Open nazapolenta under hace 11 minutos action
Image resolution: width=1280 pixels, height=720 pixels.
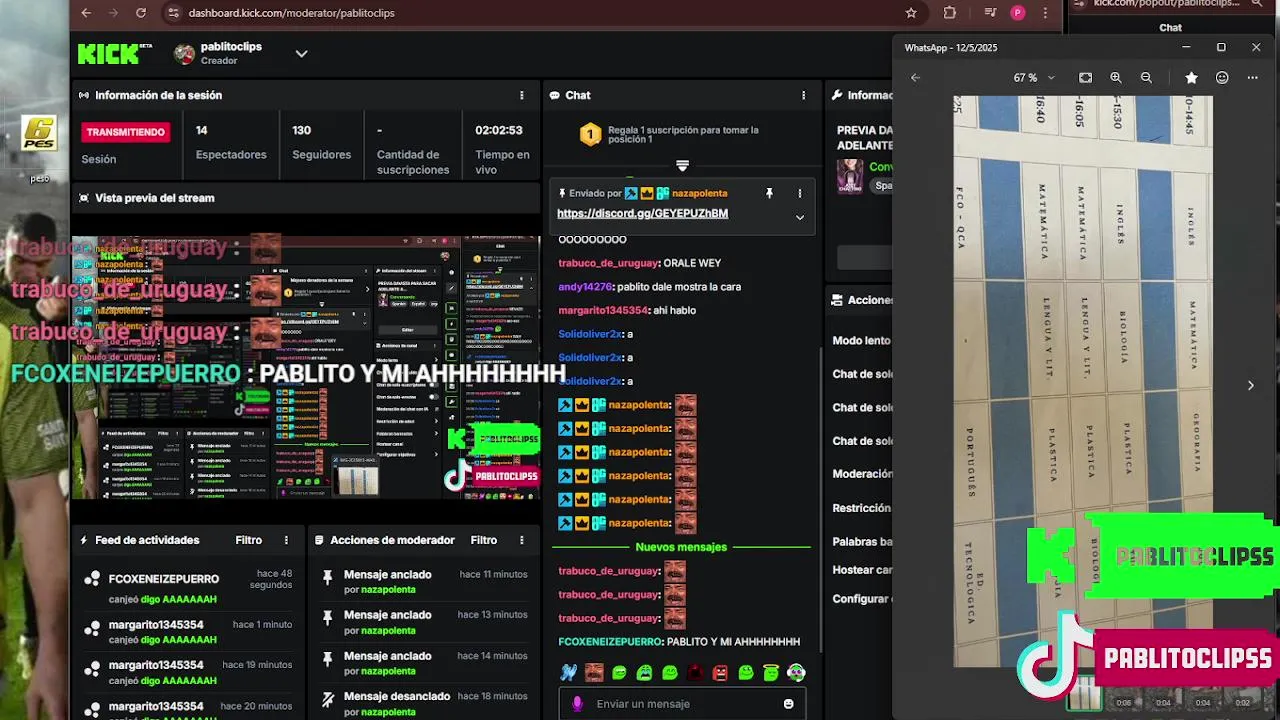click(x=388, y=590)
